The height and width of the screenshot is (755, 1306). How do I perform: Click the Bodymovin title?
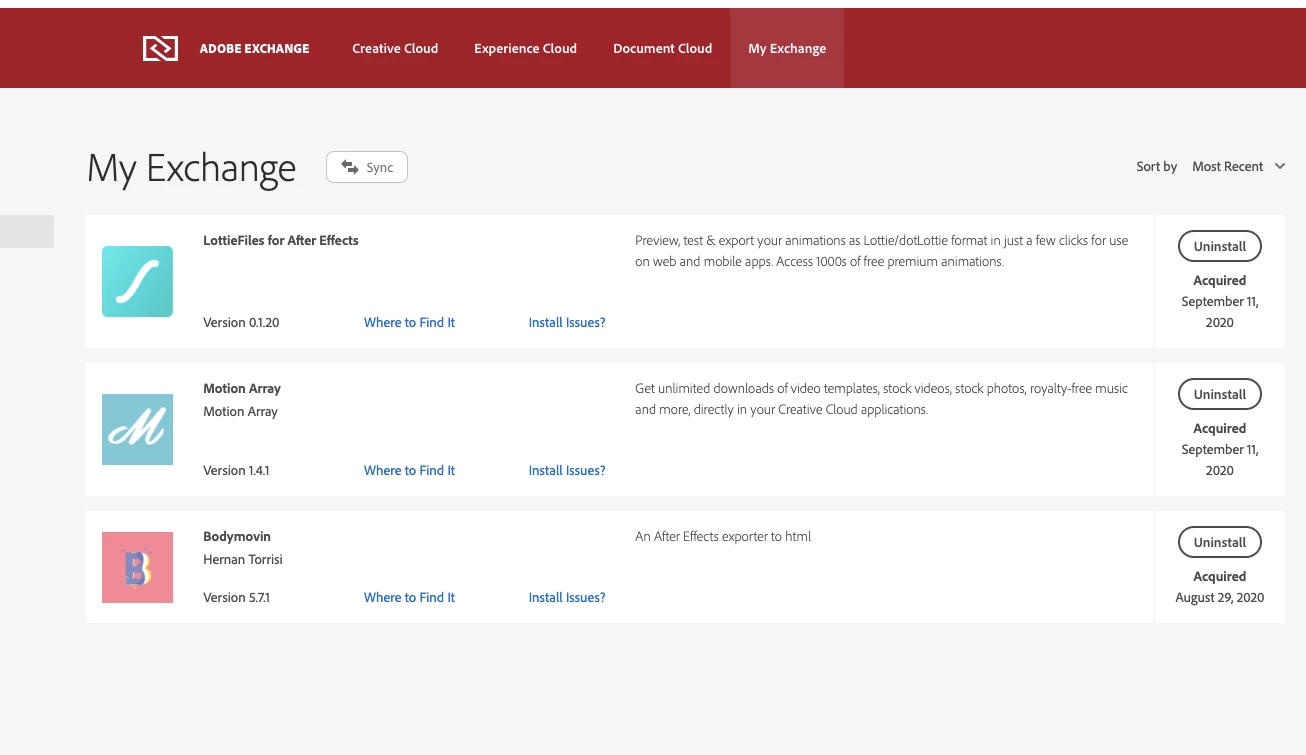click(237, 536)
